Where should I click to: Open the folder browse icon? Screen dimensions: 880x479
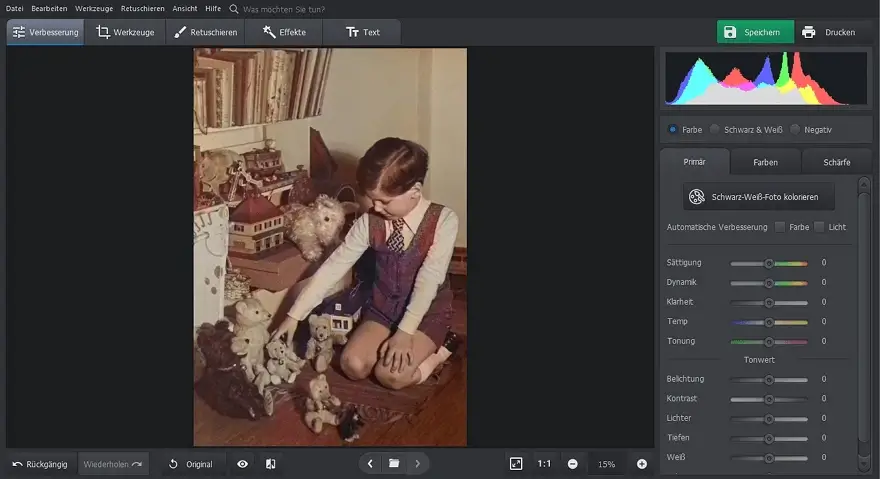(394, 463)
